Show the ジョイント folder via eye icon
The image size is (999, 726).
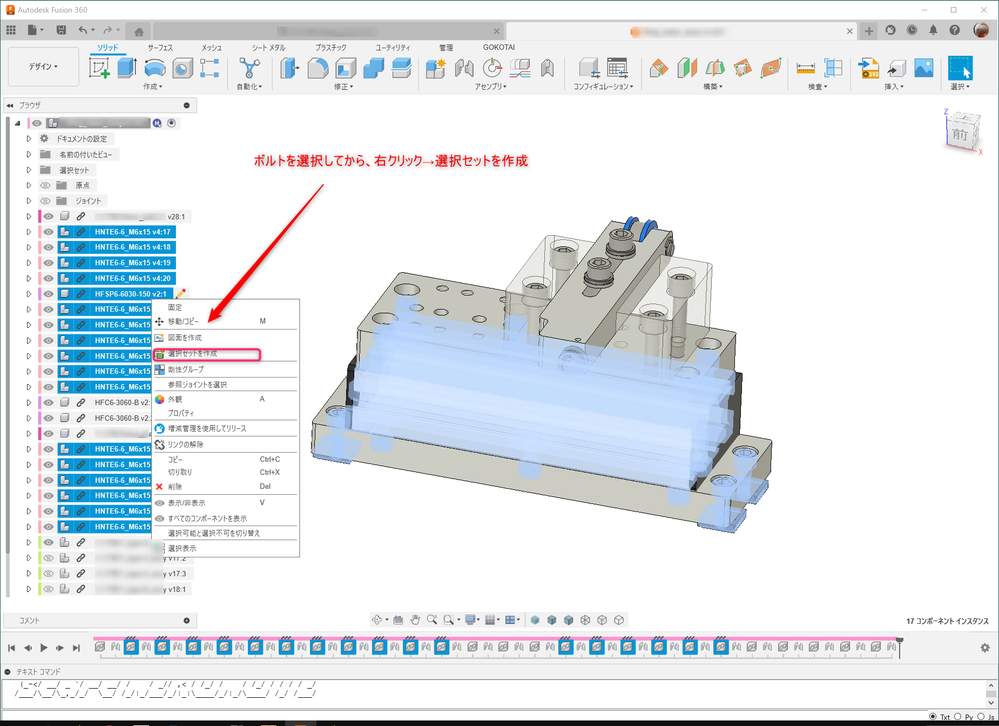(45, 201)
